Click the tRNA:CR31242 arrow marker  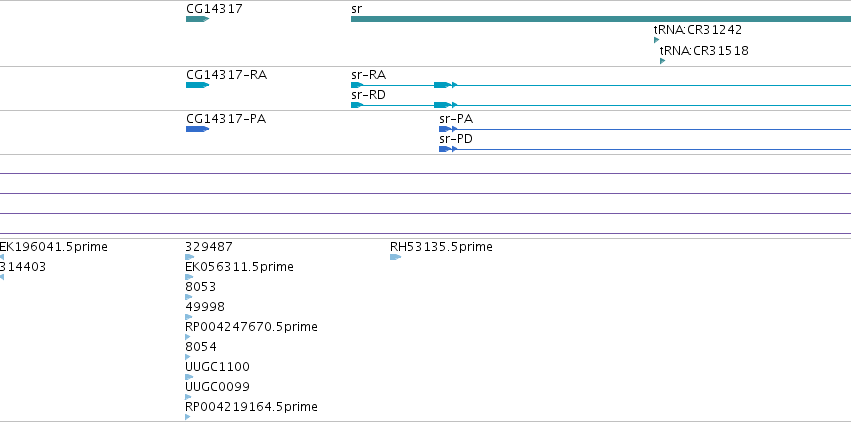click(x=657, y=40)
